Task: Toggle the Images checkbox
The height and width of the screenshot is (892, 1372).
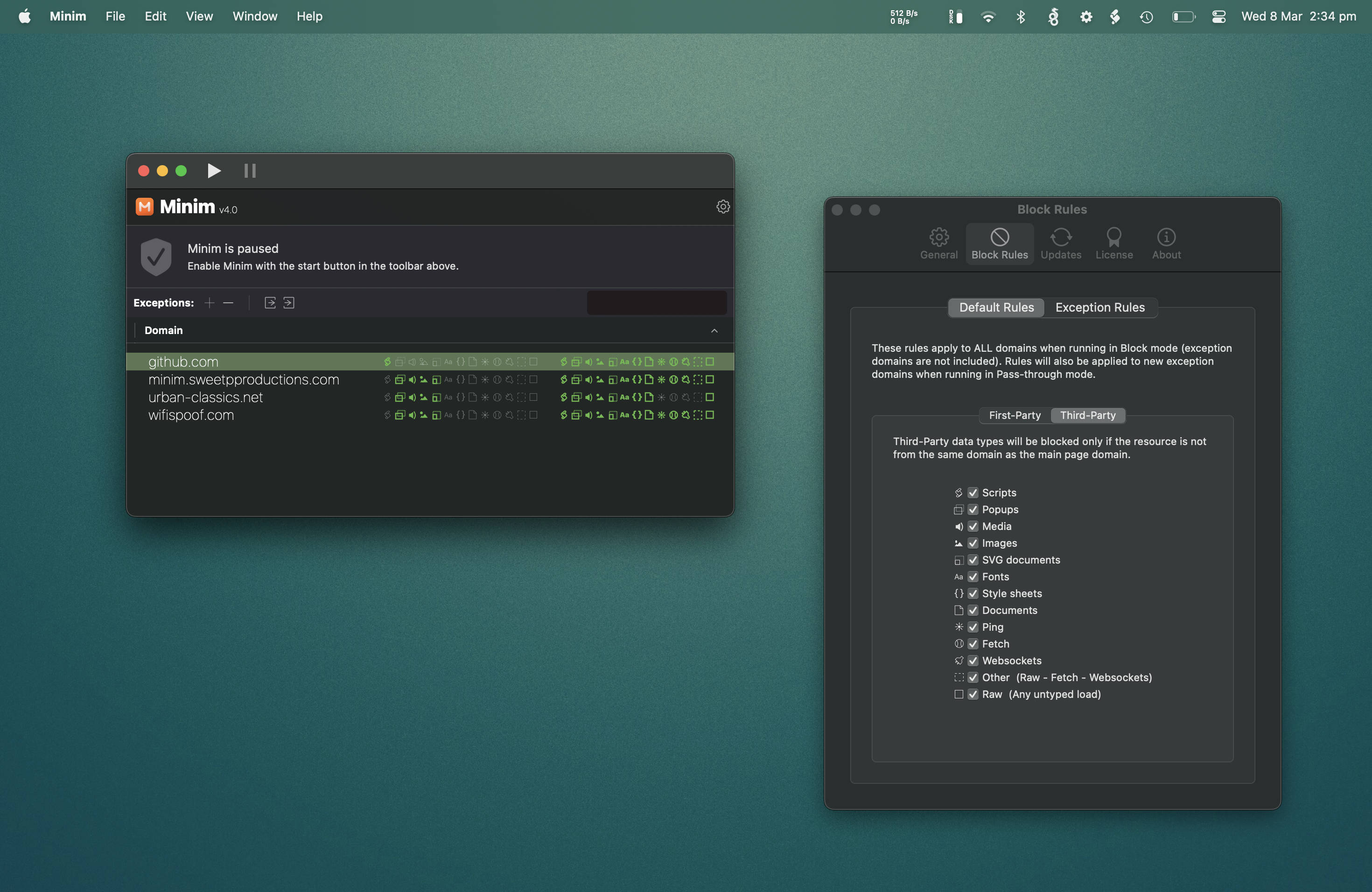Action: point(973,543)
